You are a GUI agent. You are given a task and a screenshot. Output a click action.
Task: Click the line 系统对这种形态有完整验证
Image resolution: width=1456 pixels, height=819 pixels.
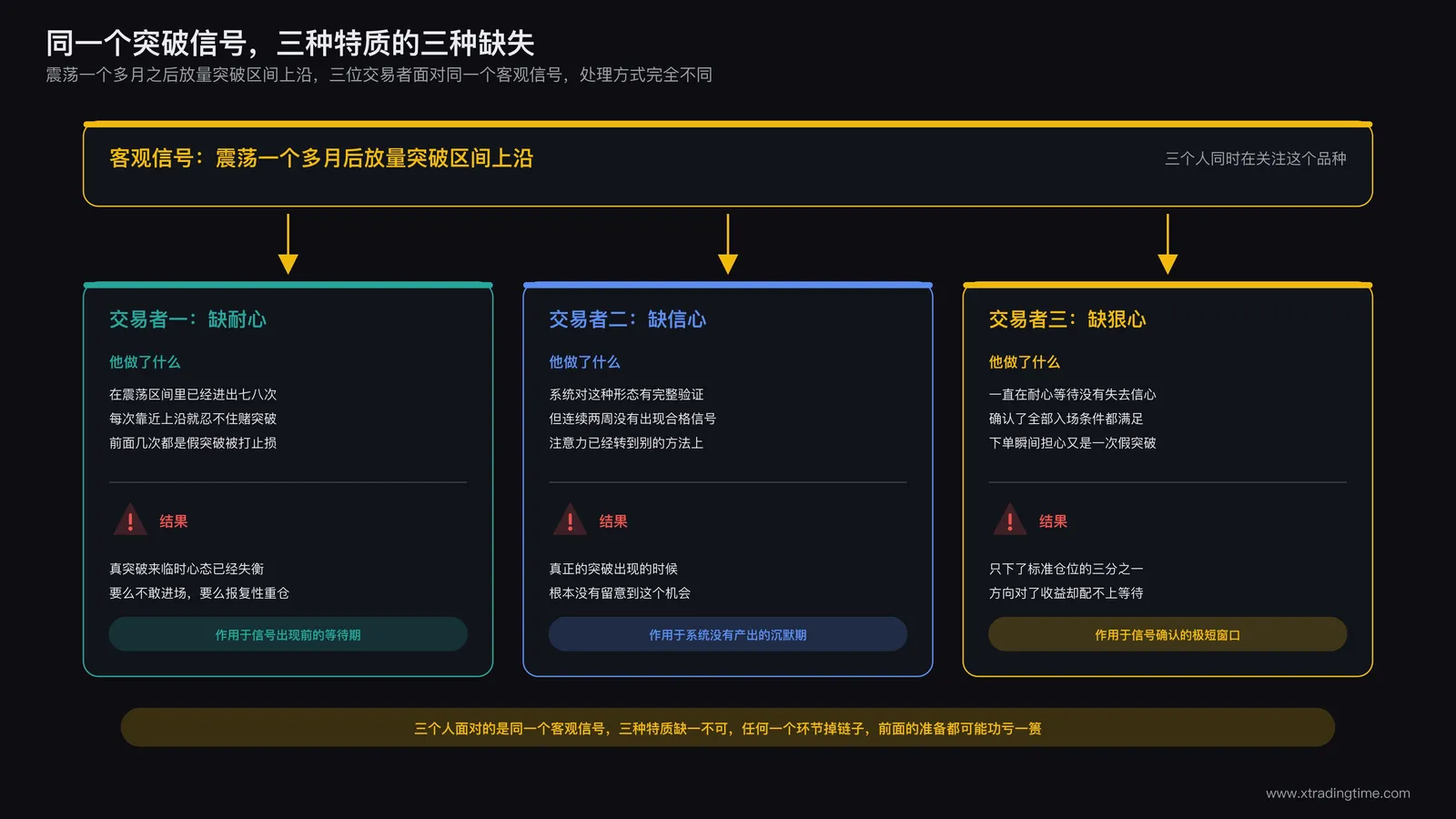[x=626, y=394]
